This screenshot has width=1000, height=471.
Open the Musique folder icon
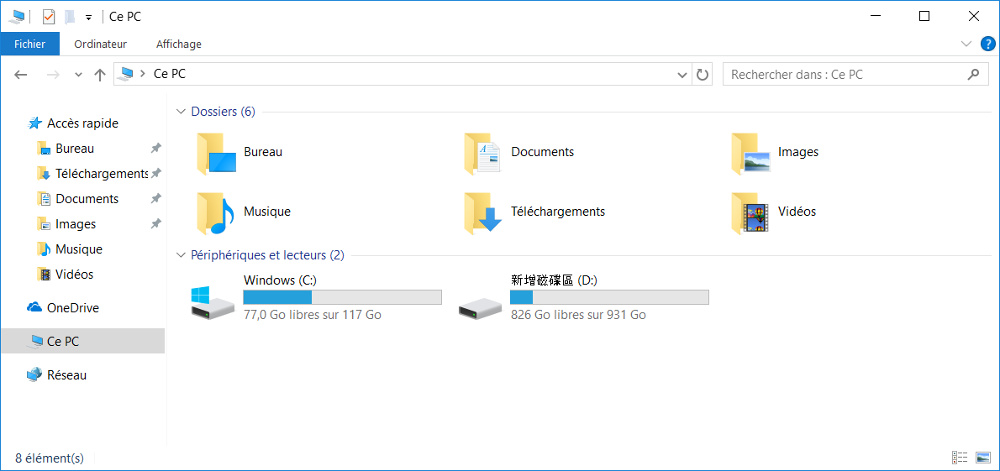(216, 212)
